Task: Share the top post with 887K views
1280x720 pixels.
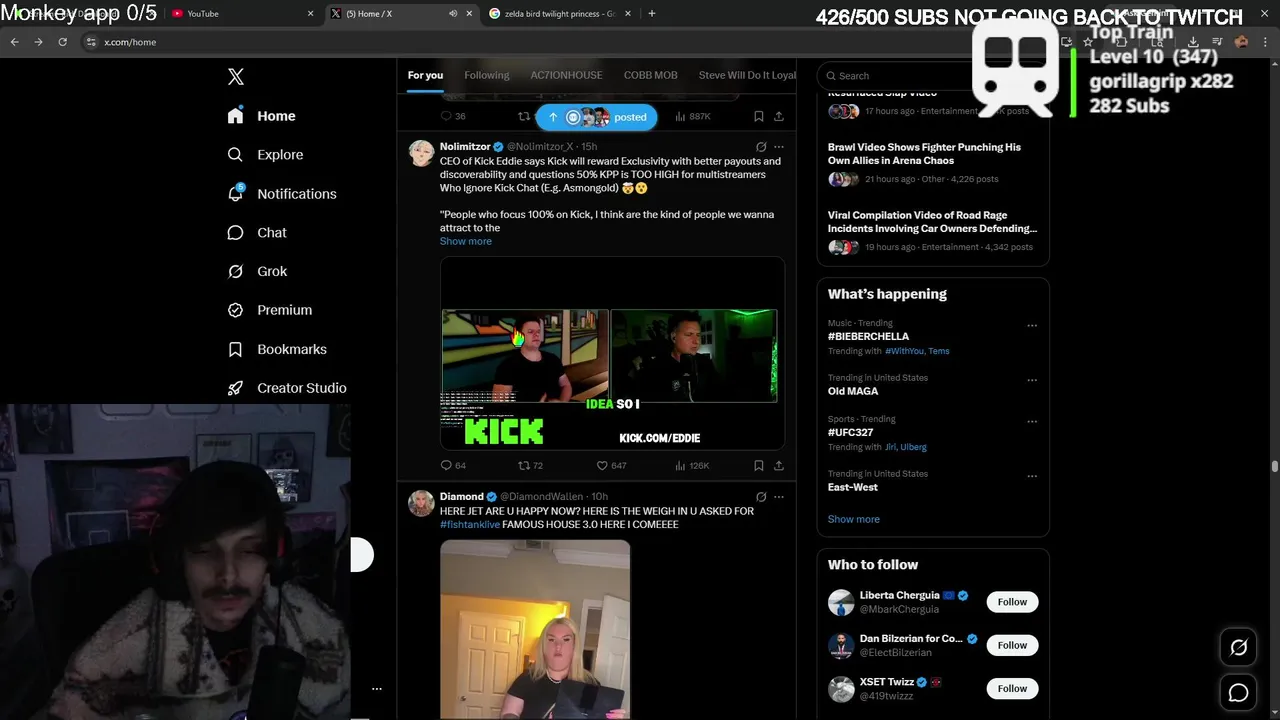Action: tap(779, 116)
